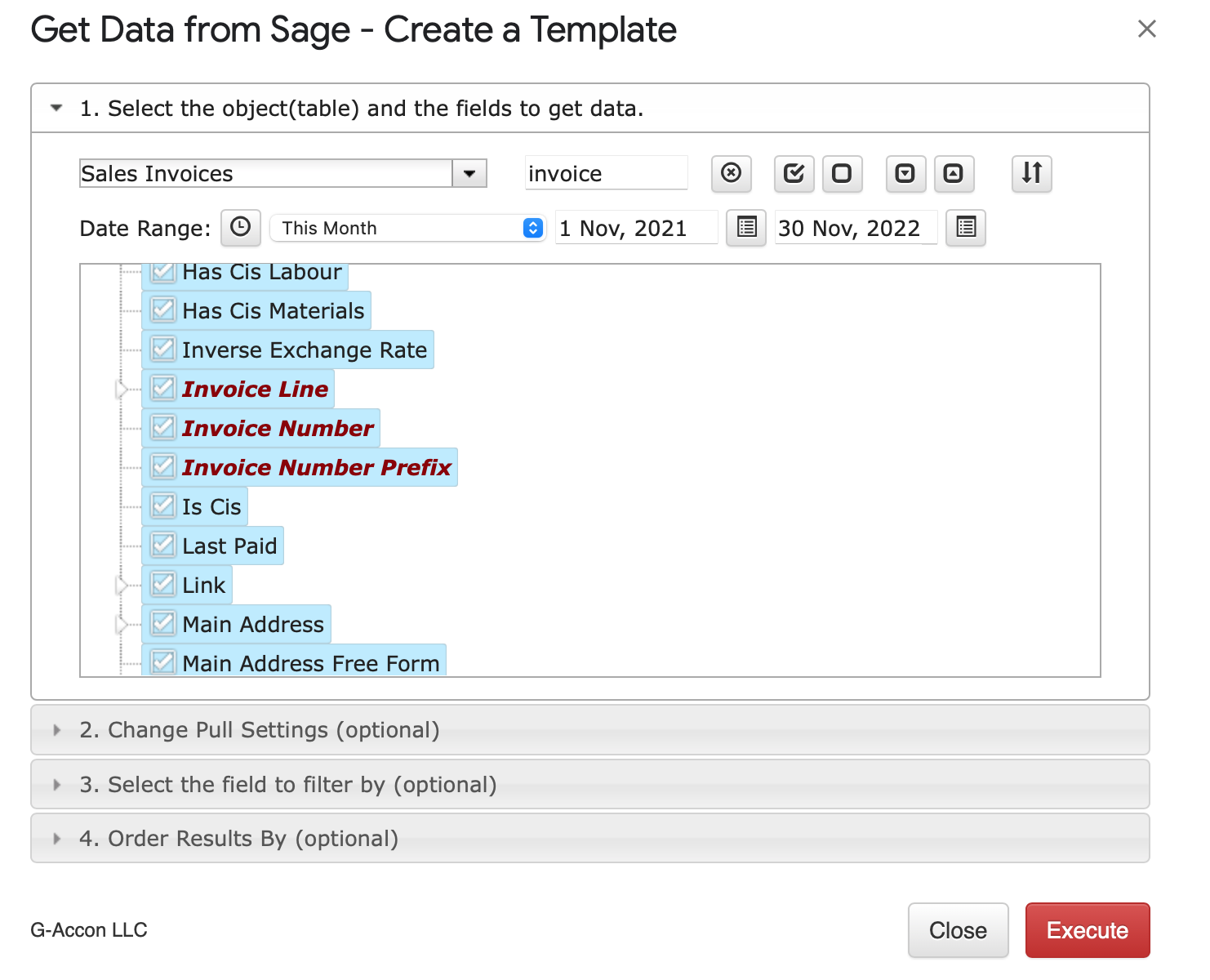Click the clock icon beside Date Range
This screenshot has height=980, width=1210.
[x=241, y=227]
